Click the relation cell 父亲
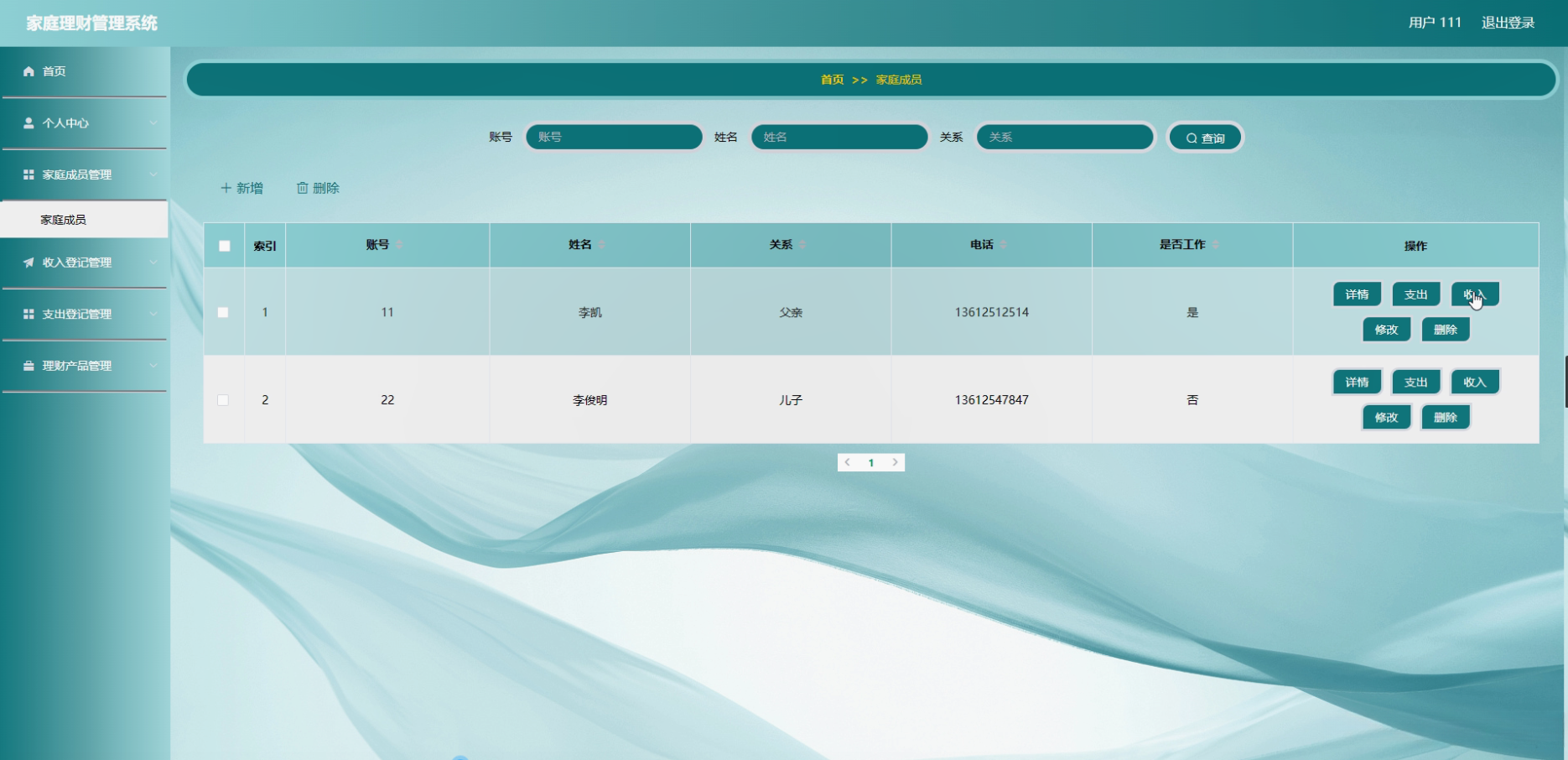The height and width of the screenshot is (760, 1568). tap(791, 312)
